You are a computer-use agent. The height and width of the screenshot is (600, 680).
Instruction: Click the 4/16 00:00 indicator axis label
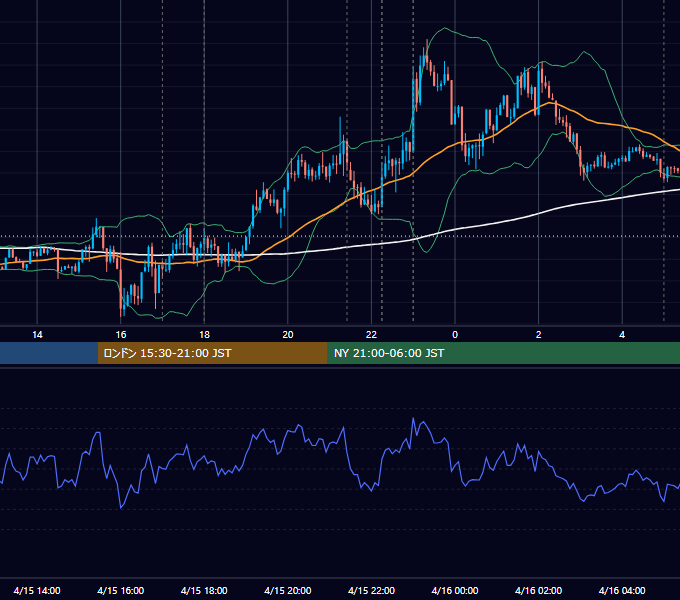pos(455,590)
